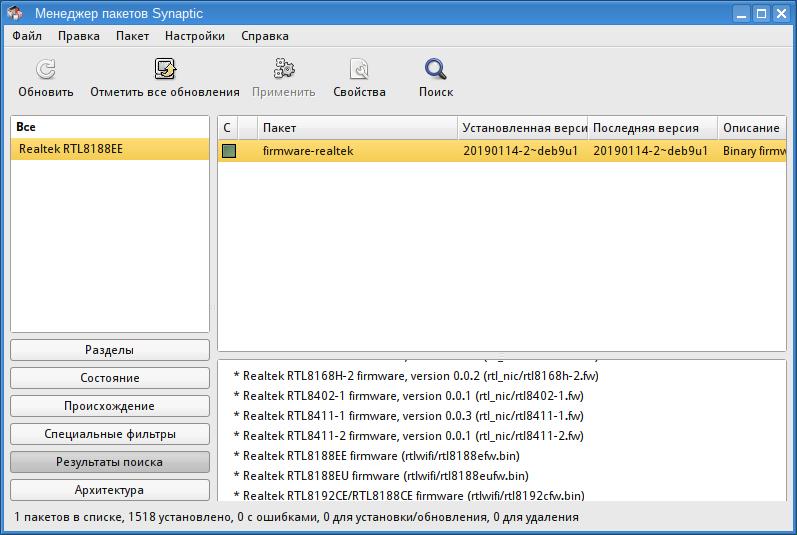Sort by Установленная версия column header
This screenshot has height=535, width=797.
[523, 128]
